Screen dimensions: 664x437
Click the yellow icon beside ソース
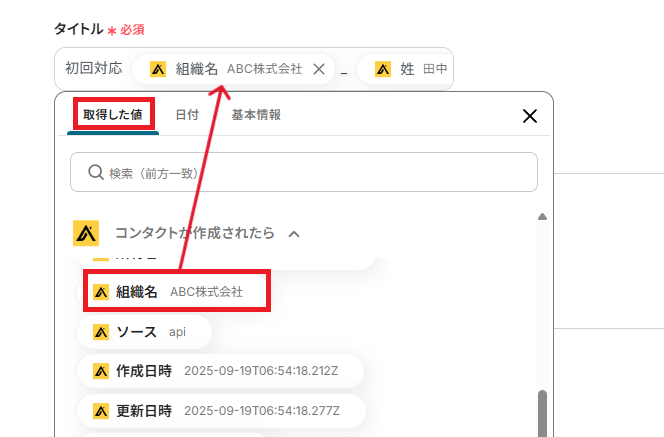tap(101, 332)
